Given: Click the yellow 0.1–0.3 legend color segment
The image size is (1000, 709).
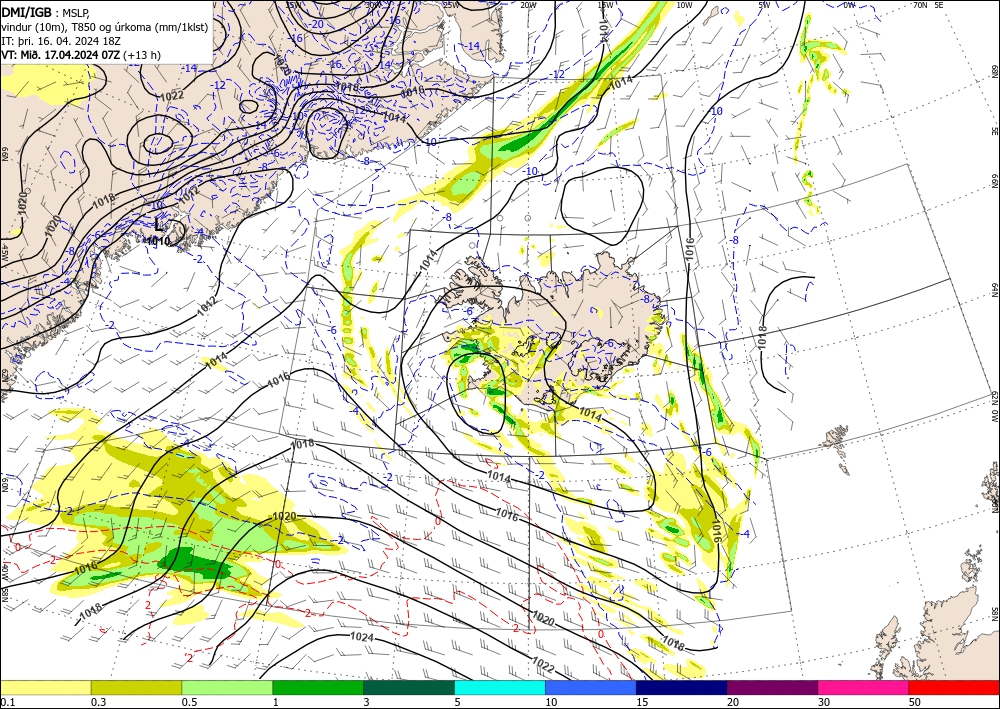Looking at the screenshot, I should pyautogui.click(x=45, y=687).
